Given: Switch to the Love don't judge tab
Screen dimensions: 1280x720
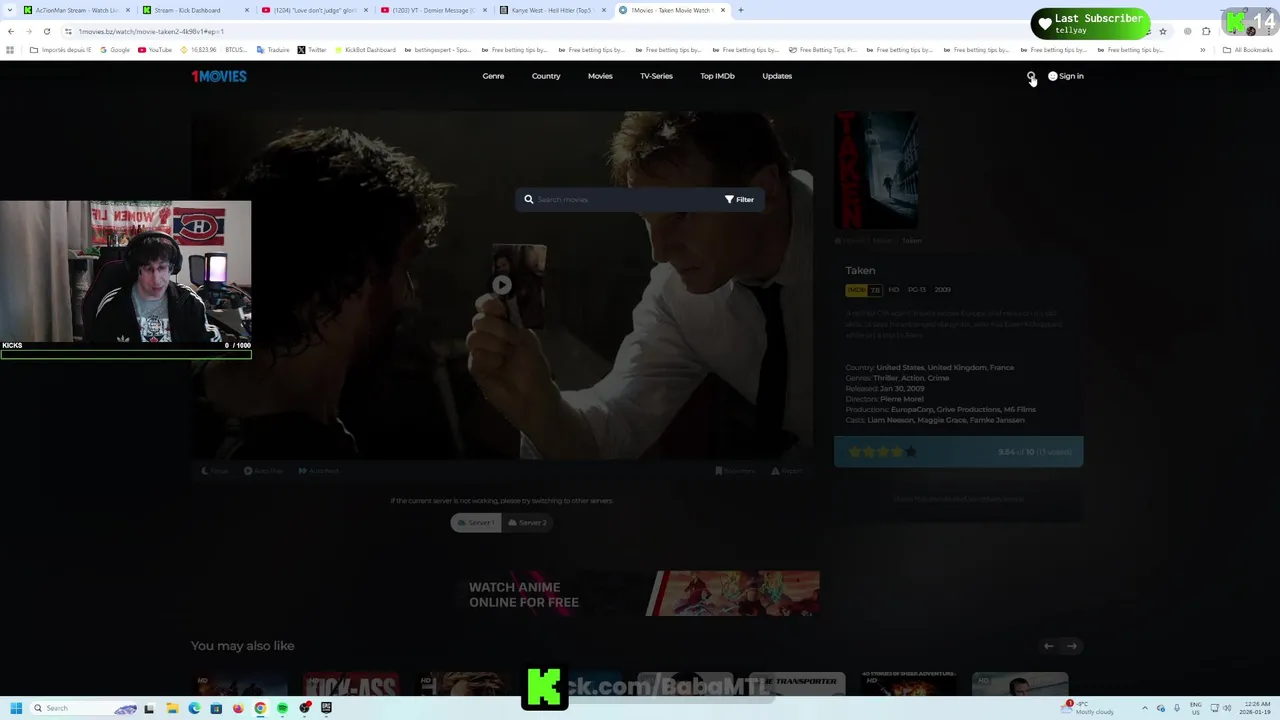Looking at the screenshot, I should [x=312, y=10].
